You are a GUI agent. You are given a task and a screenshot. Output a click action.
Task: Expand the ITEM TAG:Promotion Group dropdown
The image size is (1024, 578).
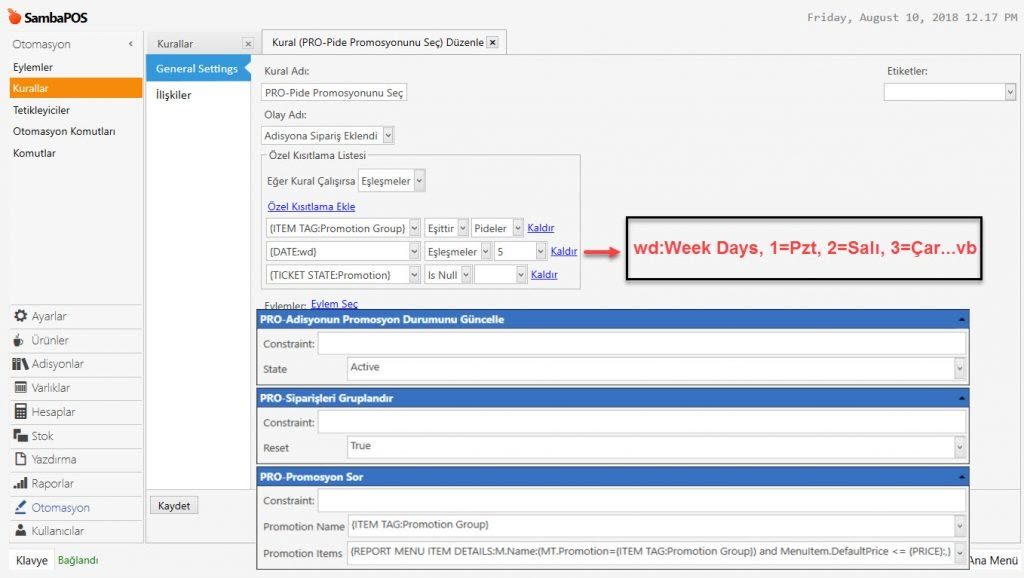coord(414,228)
